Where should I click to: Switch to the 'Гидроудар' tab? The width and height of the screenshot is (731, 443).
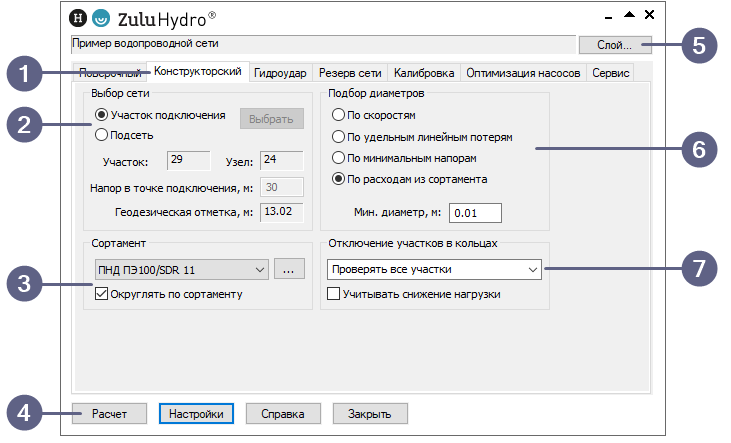(x=280, y=73)
